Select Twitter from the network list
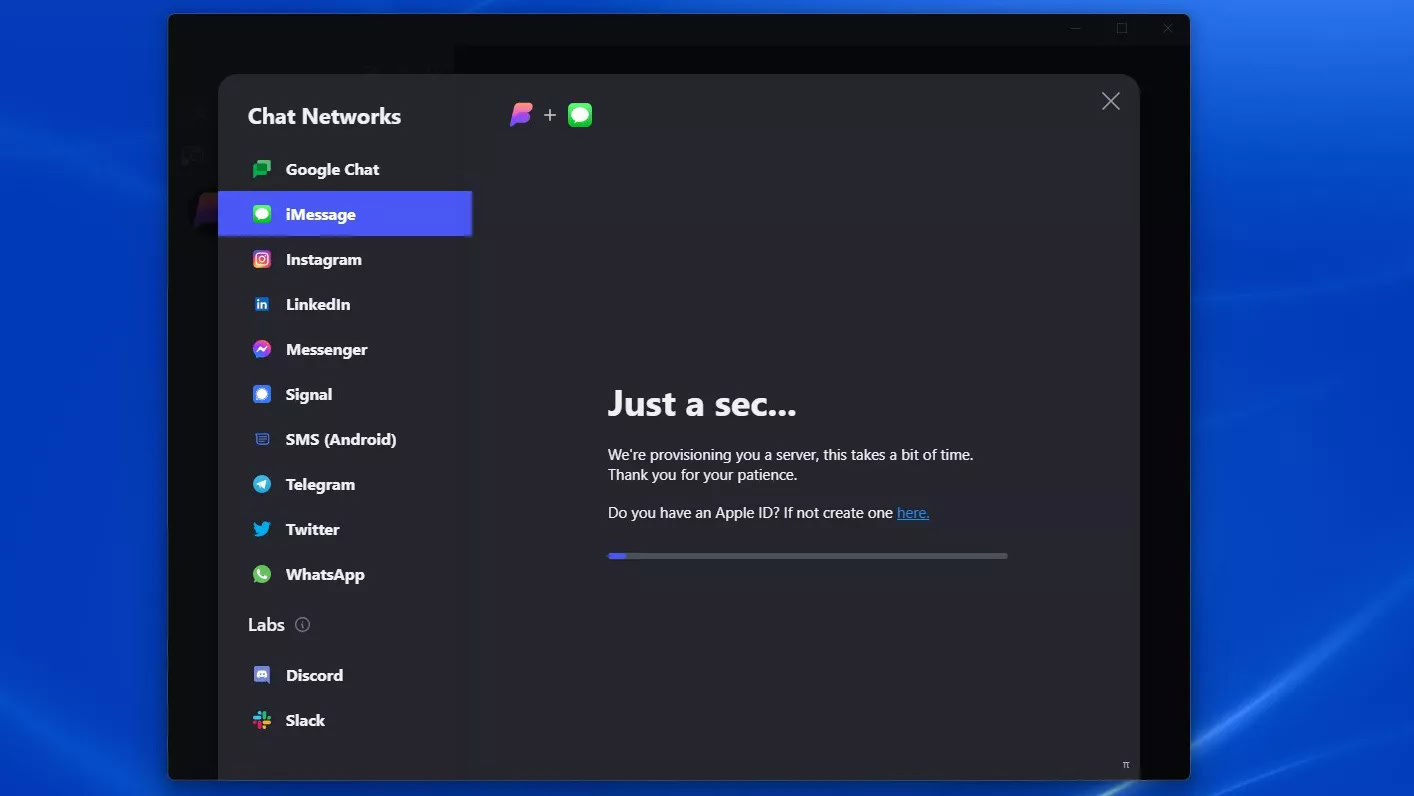 pyautogui.click(x=345, y=529)
